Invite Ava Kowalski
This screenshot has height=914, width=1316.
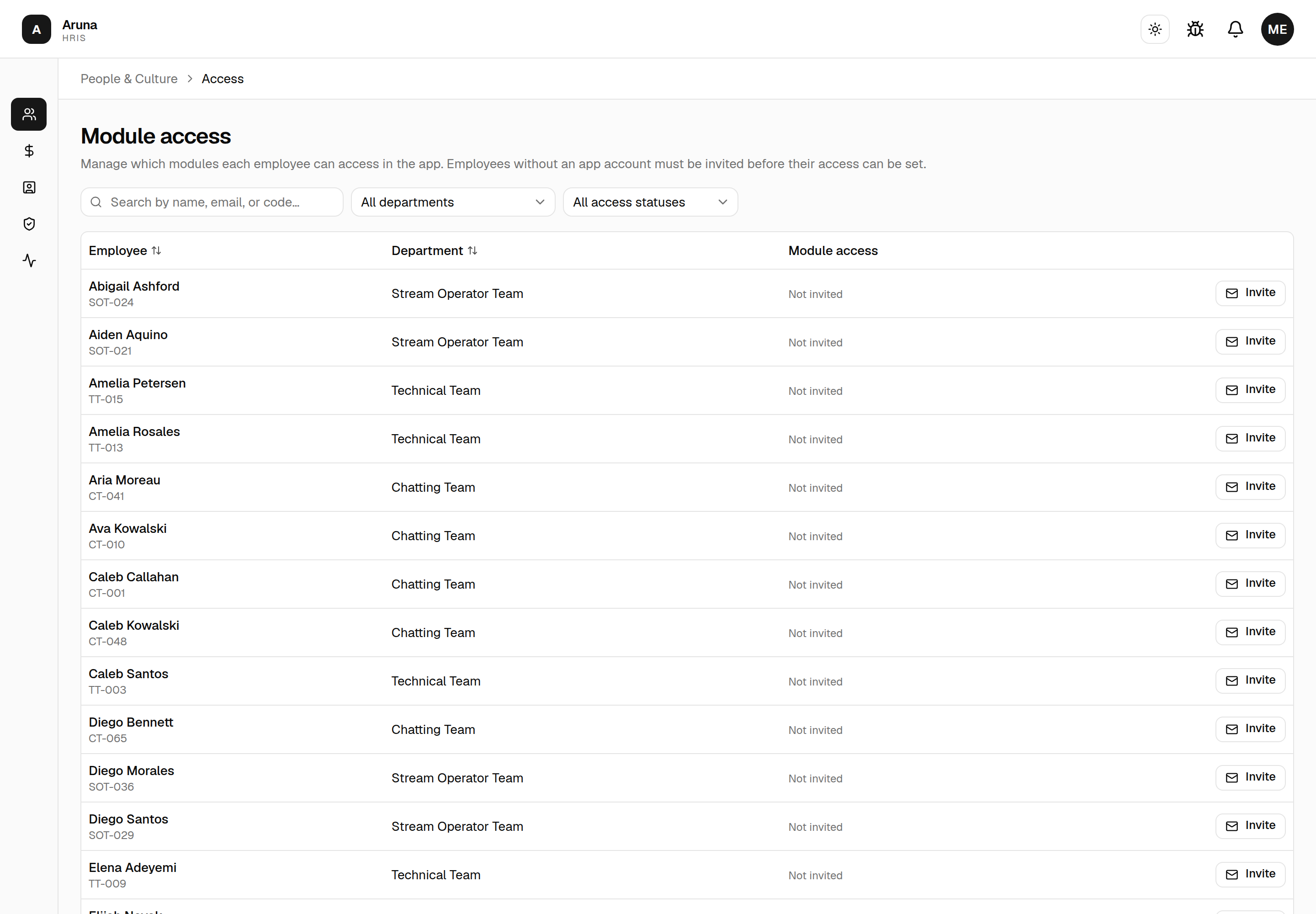coord(1250,536)
